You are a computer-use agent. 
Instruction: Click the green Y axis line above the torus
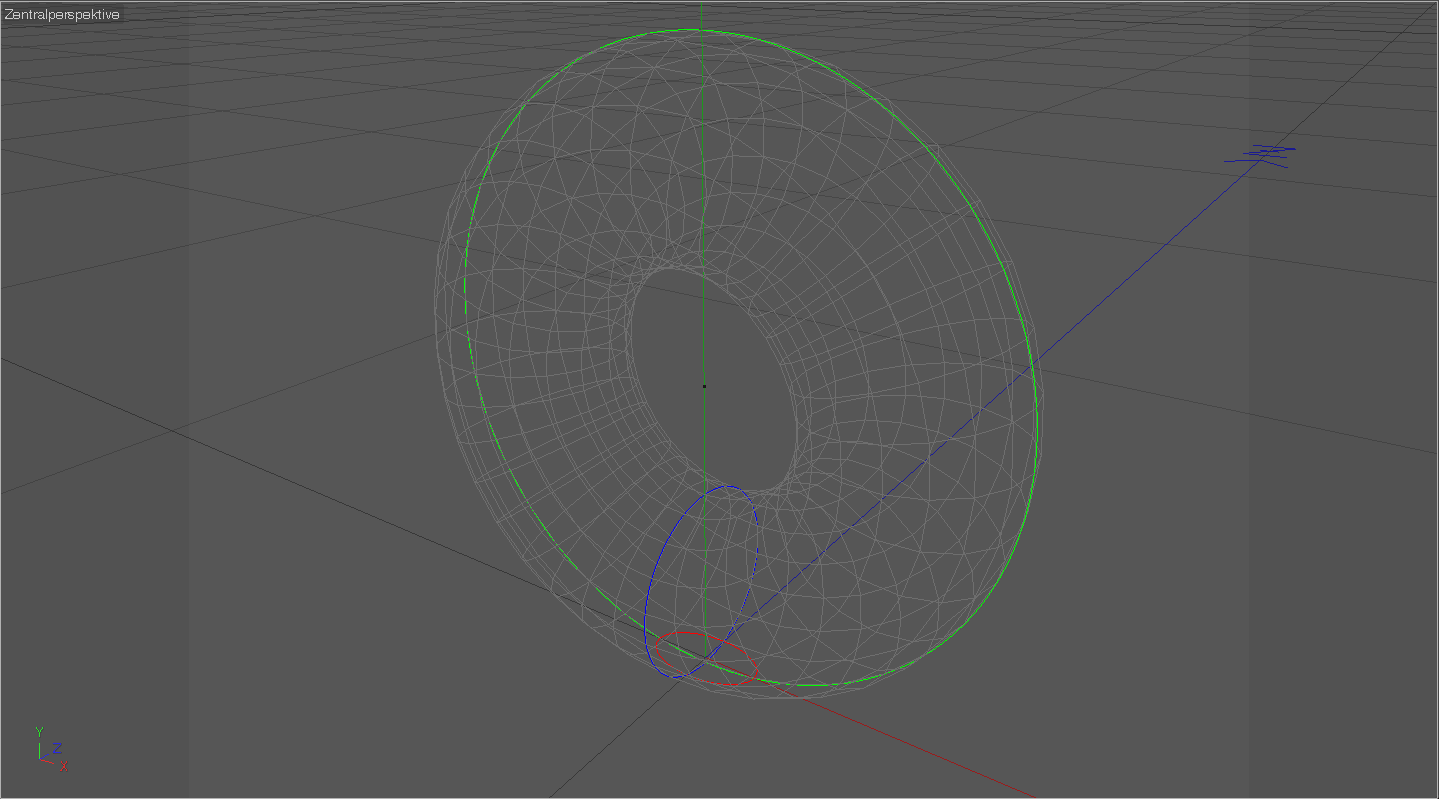[x=702, y=15]
